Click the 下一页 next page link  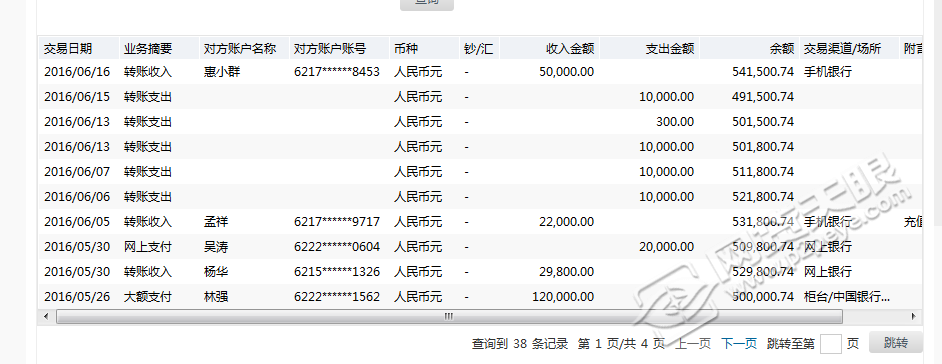tap(738, 344)
